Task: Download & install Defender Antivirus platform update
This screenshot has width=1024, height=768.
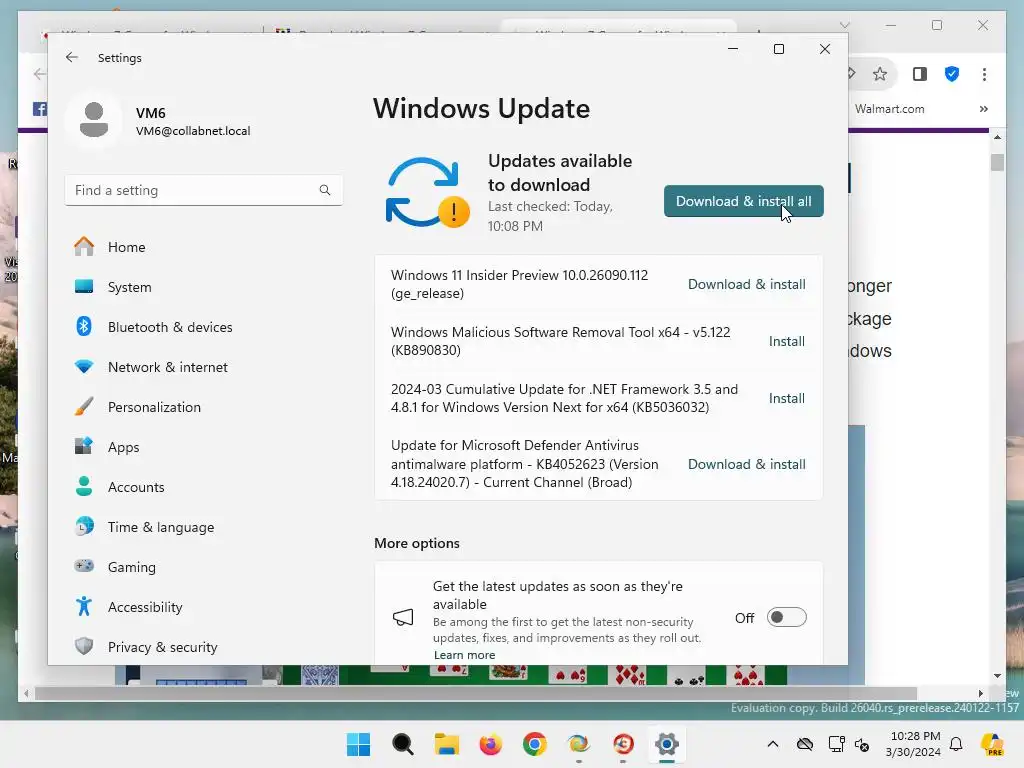Action: [x=746, y=464]
